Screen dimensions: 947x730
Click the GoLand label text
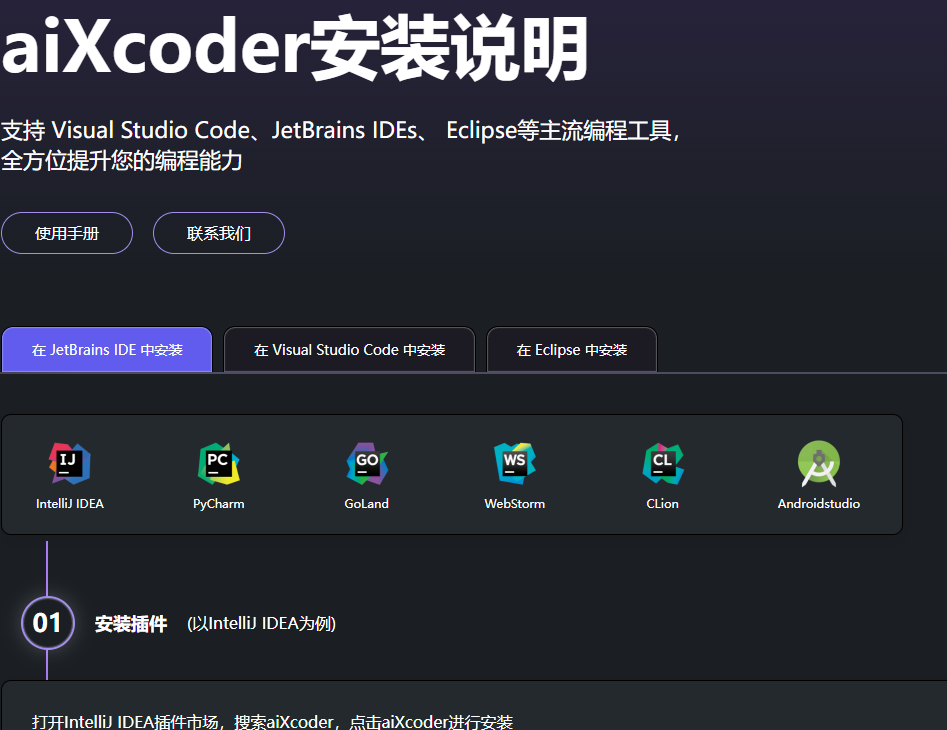pyautogui.click(x=367, y=504)
